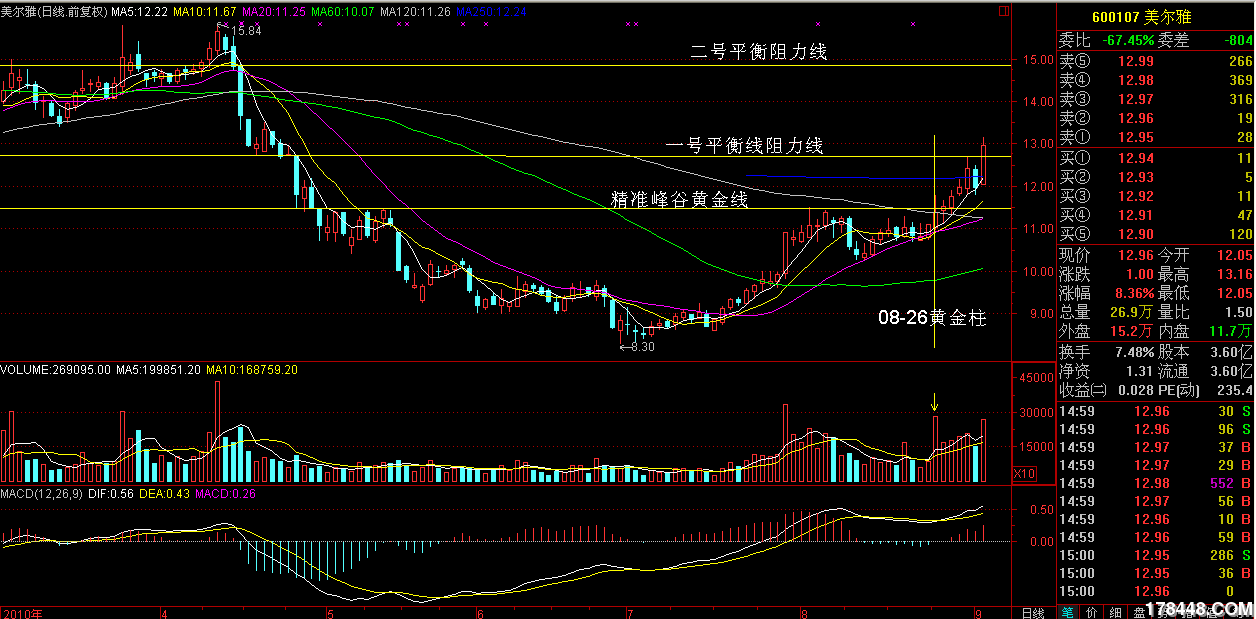Select the chart title 美尔雅(日线,前复权)
The height and width of the screenshot is (619, 1256).
pos(55,11)
